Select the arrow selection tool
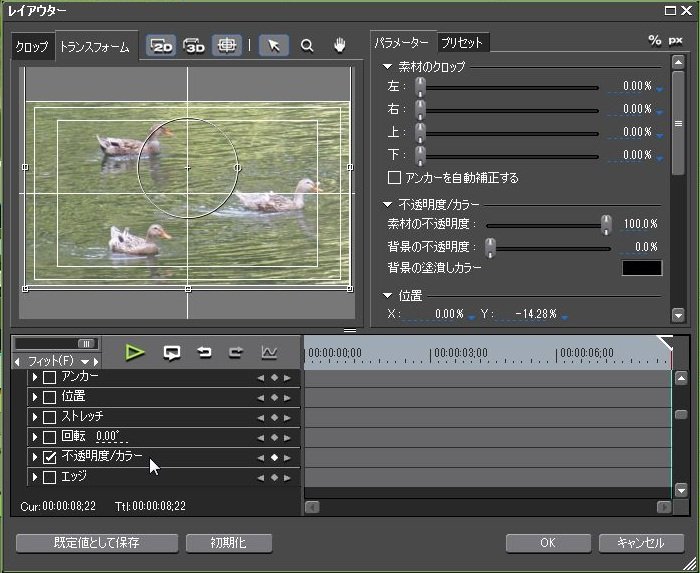Image resolution: width=700 pixels, height=573 pixels. (274, 46)
